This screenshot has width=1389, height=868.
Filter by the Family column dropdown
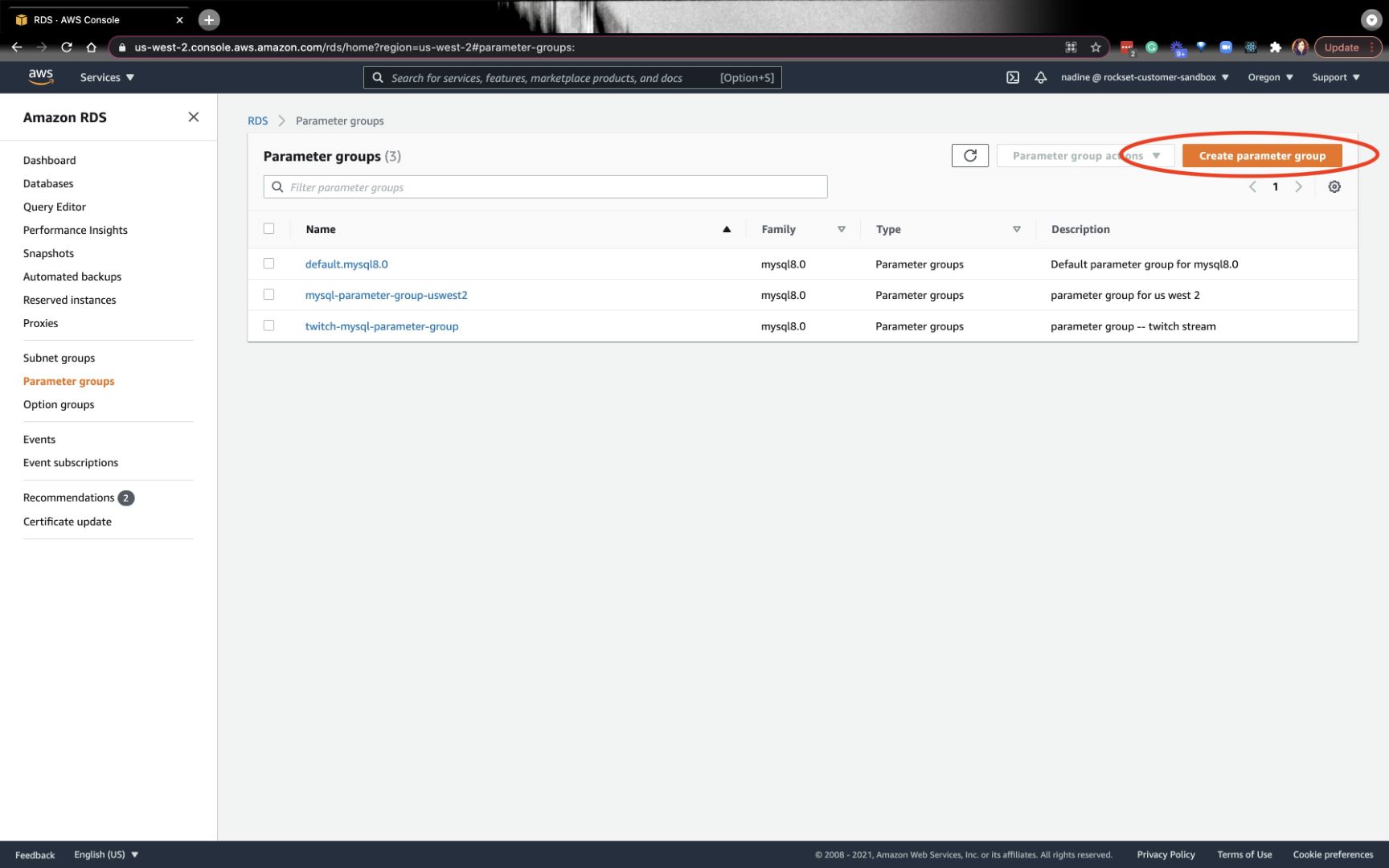pyautogui.click(x=842, y=229)
